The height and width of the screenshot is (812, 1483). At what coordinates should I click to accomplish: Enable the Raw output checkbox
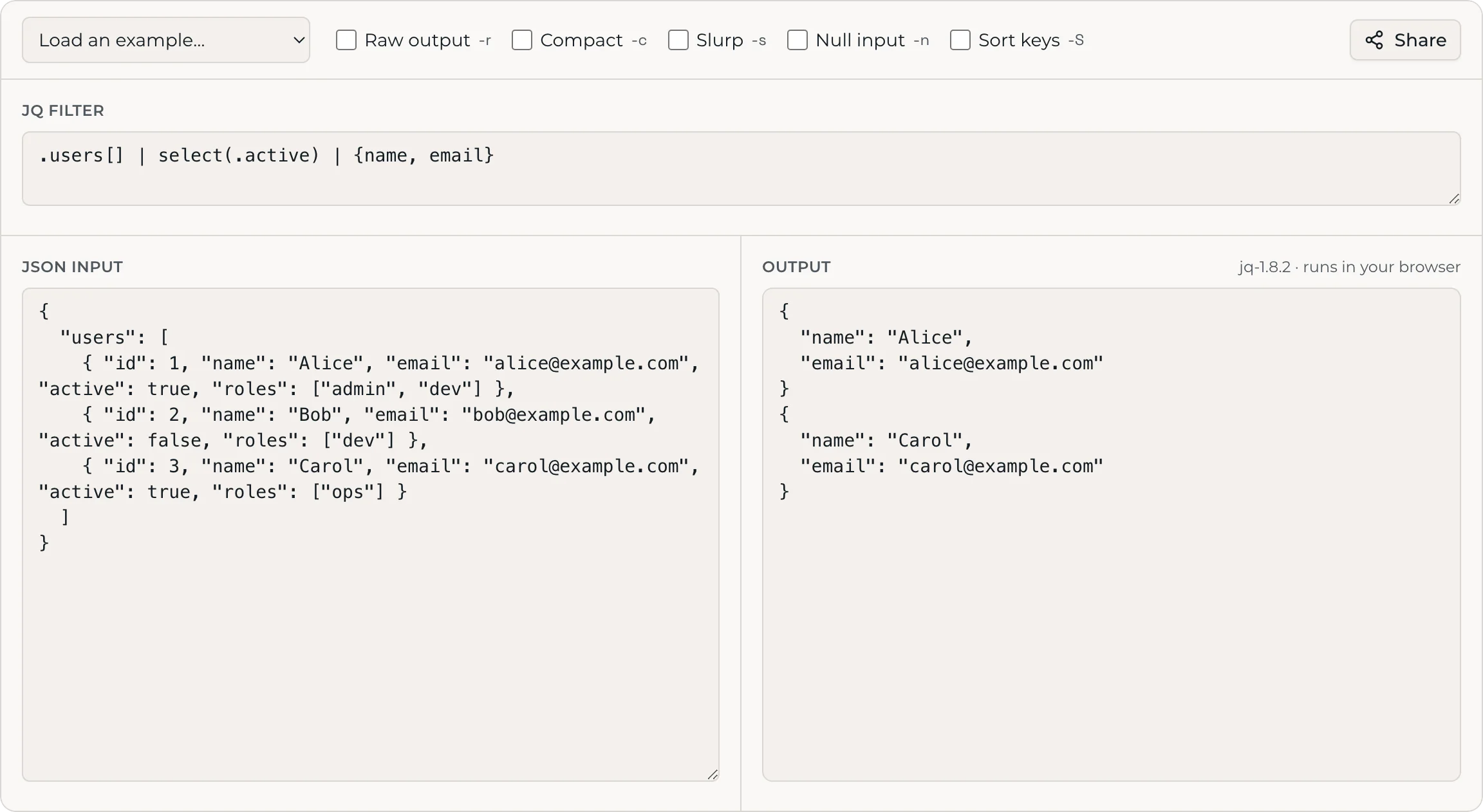[x=346, y=40]
